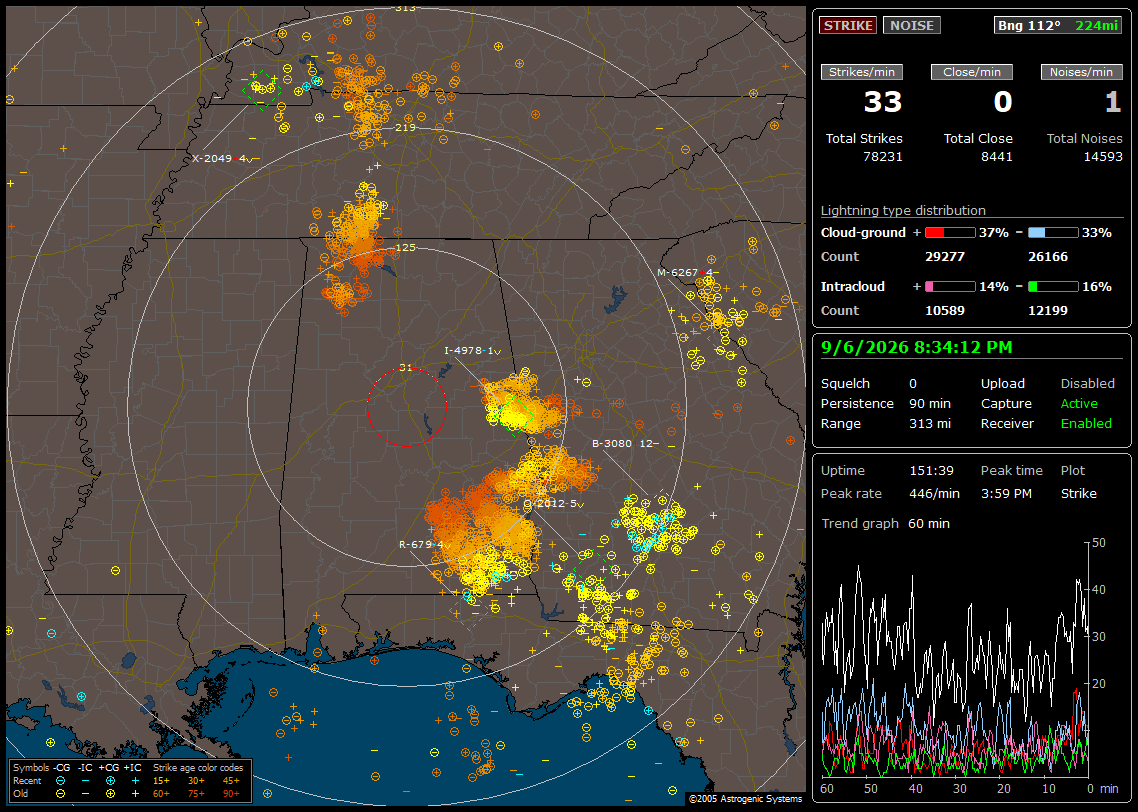Select storm cell label O-2012-5
1138x812 pixels.
[x=553, y=504]
